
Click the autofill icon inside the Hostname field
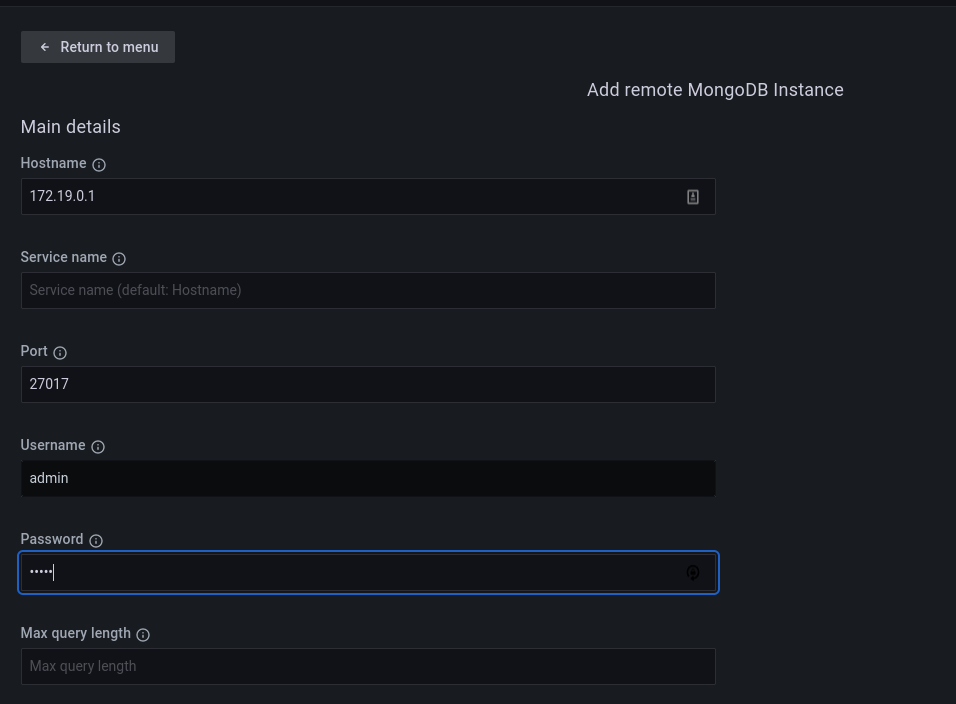tap(692, 196)
